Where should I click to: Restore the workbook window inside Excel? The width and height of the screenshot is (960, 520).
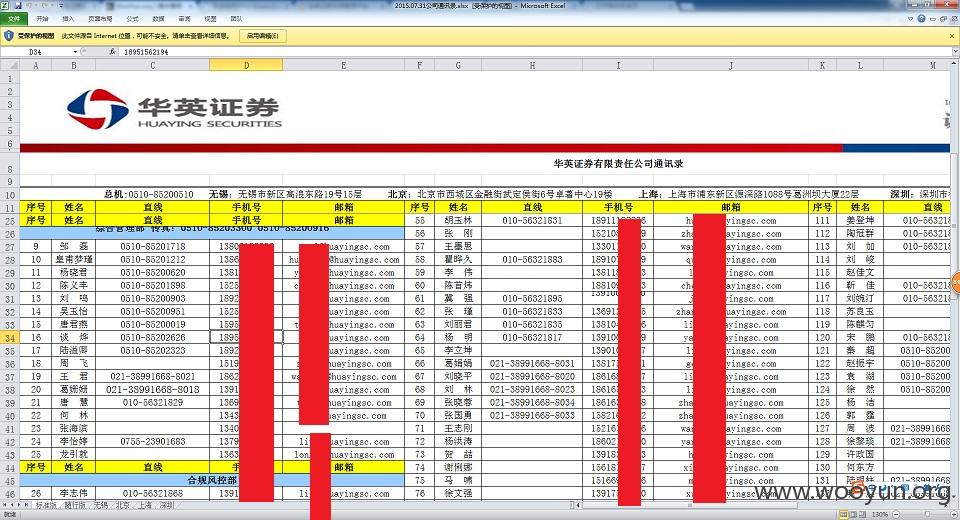(x=943, y=18)
